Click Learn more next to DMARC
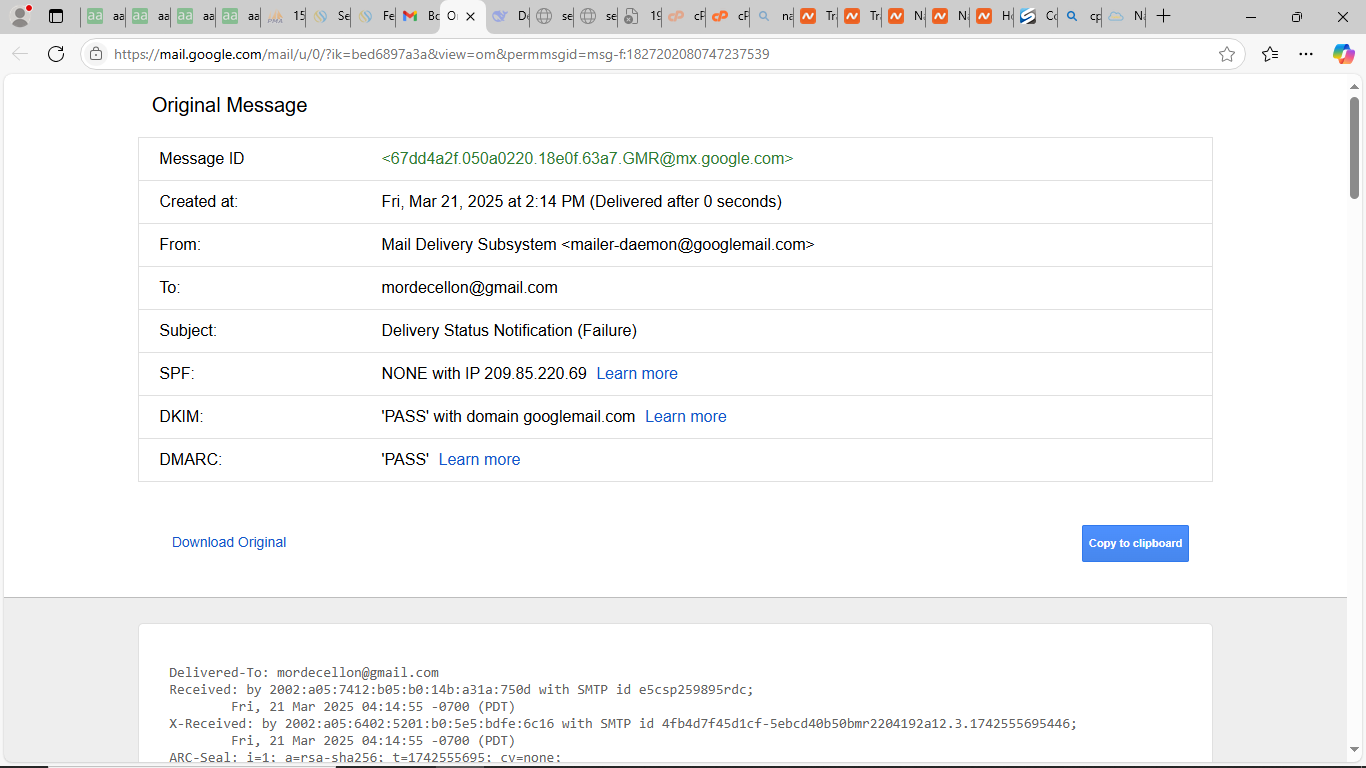Viewport: 1366px width, 768px height. [479, 459]
